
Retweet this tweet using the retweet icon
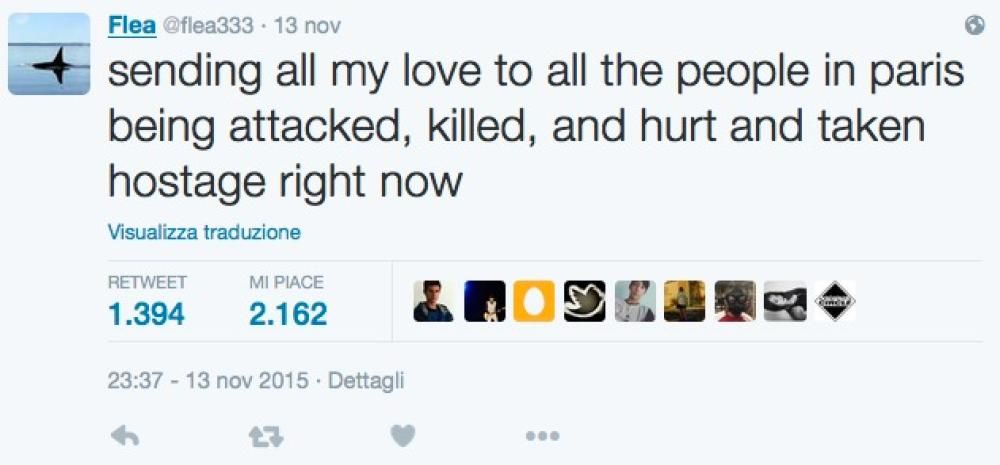(265, 436)
